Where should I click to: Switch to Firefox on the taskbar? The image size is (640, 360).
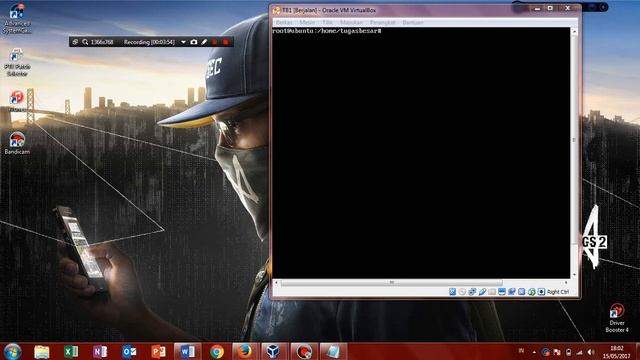245,351
